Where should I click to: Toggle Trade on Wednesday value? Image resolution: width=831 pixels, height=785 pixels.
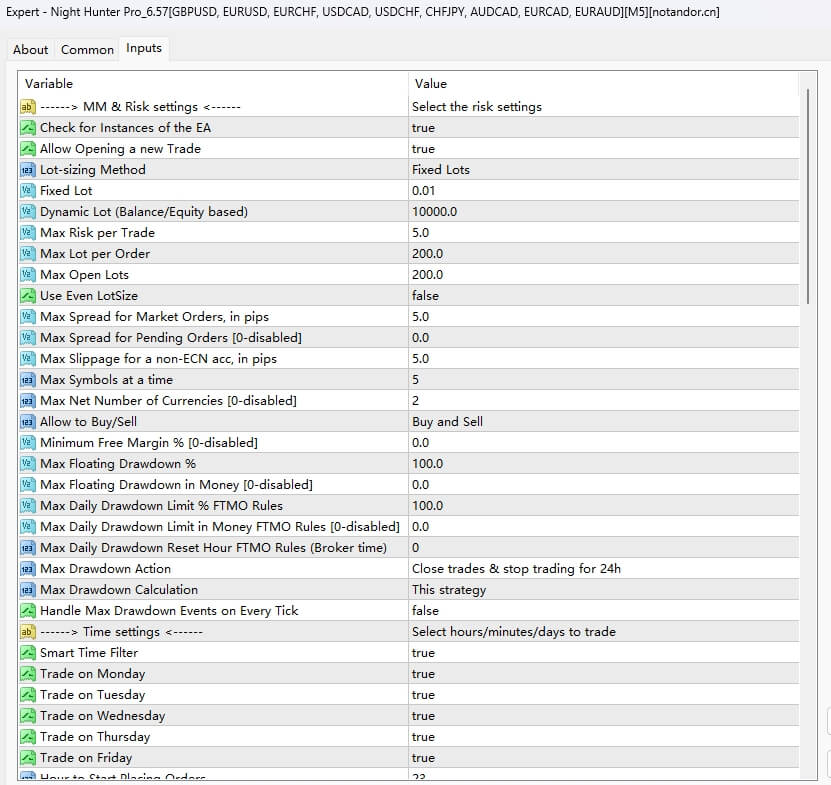tap(604, 716)
